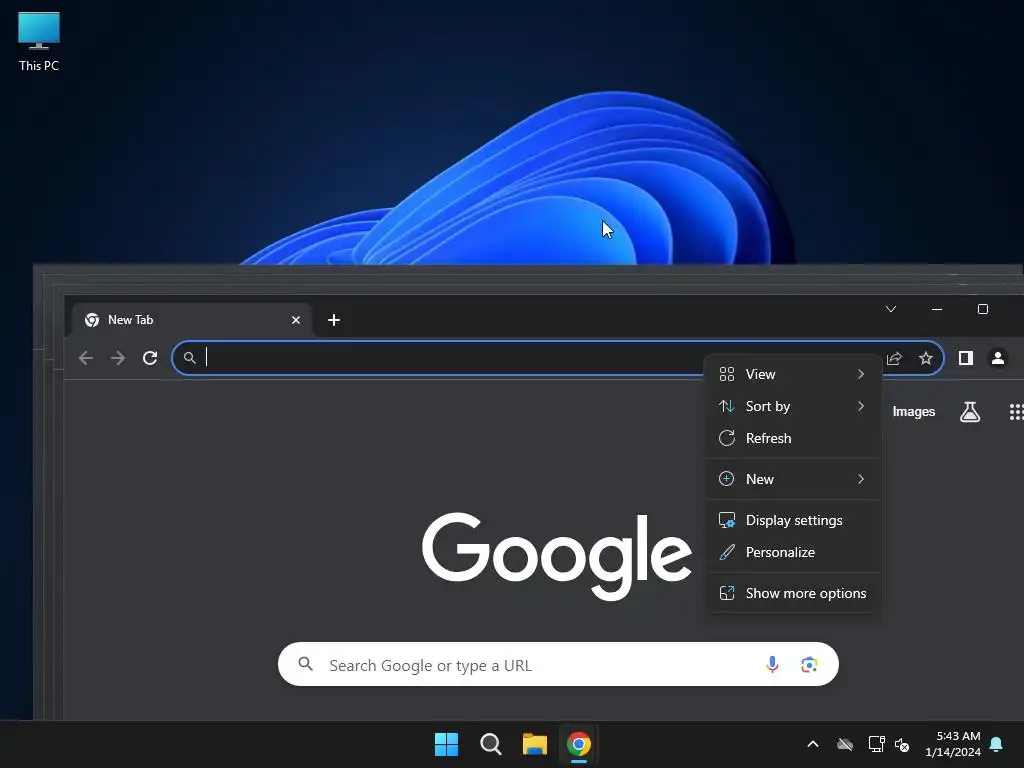Open Chrome profile avatar icon
This screenshot has height=768, width=1024.
pos(998,358)
